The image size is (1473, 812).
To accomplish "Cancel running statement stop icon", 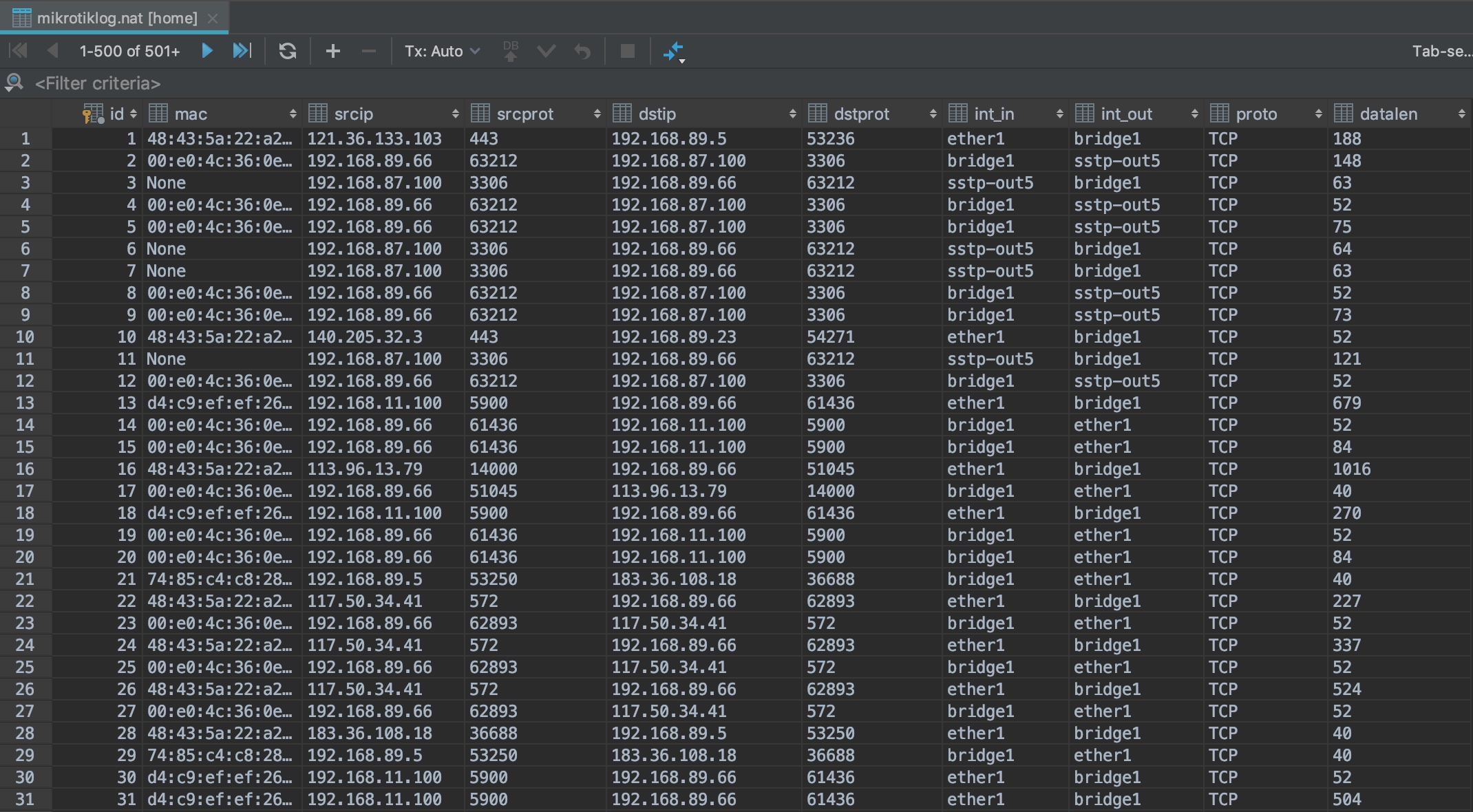I will 628,51.
